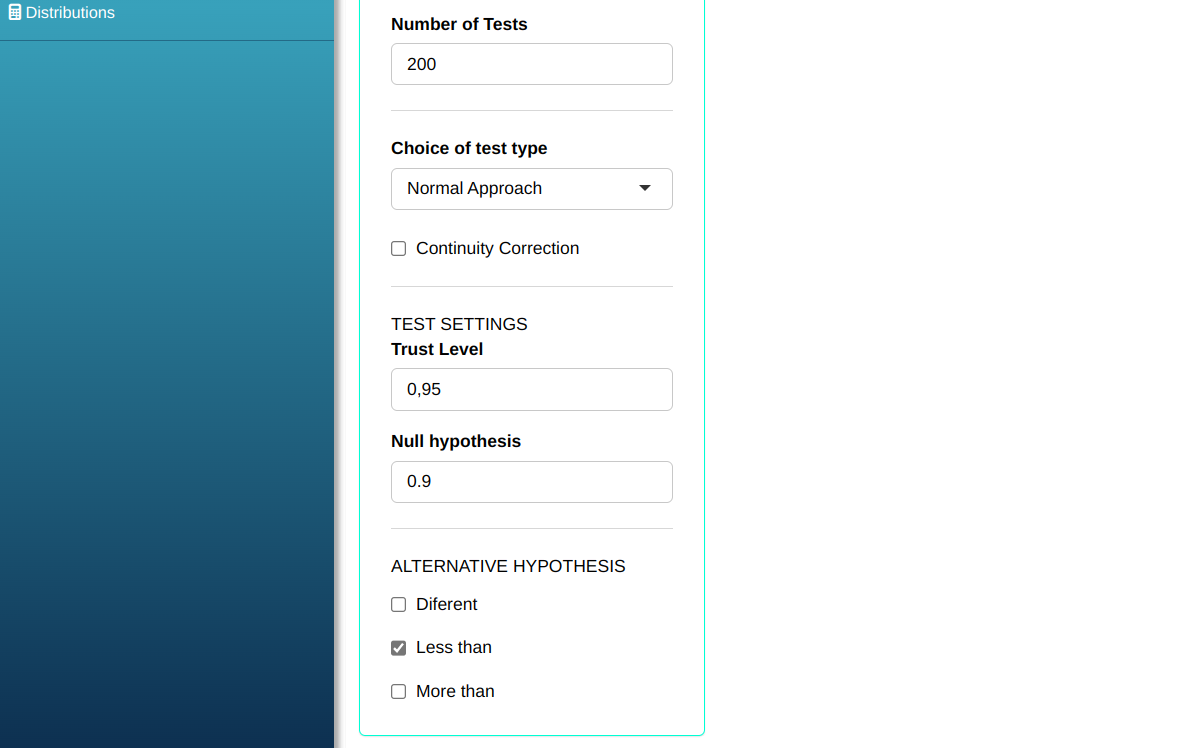Click the ALTERNATIVE HYPOTHESIS heading

tap(508, 566)
